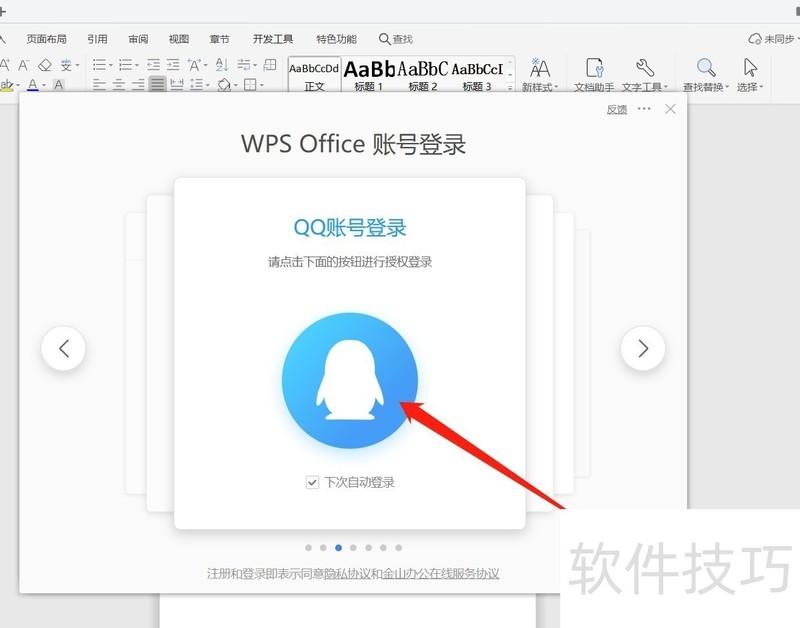The height and width of the screenshot is (628, 800).
Task: Open the numbered list dropdown arrow
Action: pyautogui.click(x=136, y=65)
